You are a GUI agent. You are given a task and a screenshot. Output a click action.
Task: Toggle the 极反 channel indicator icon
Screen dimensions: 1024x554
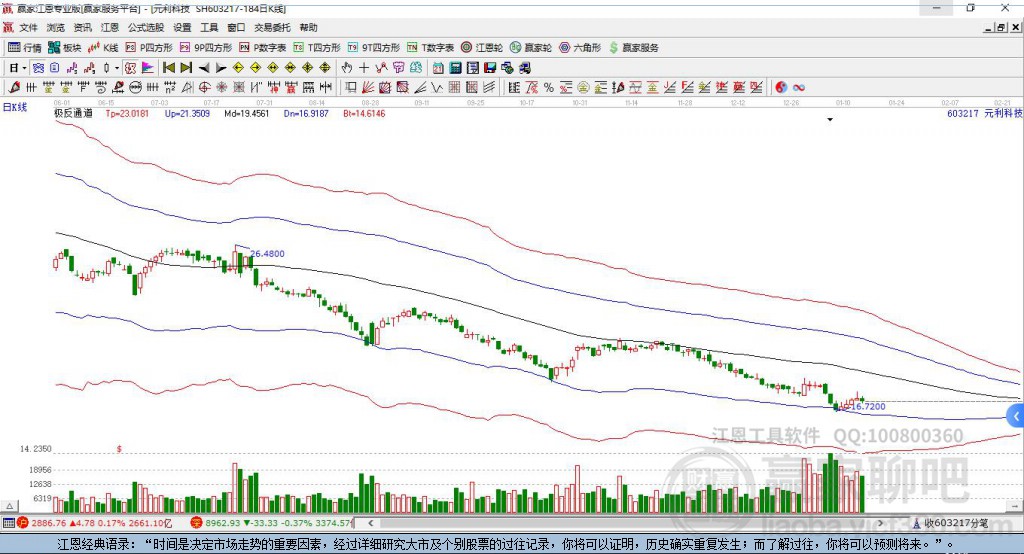(x=130, y=68)
